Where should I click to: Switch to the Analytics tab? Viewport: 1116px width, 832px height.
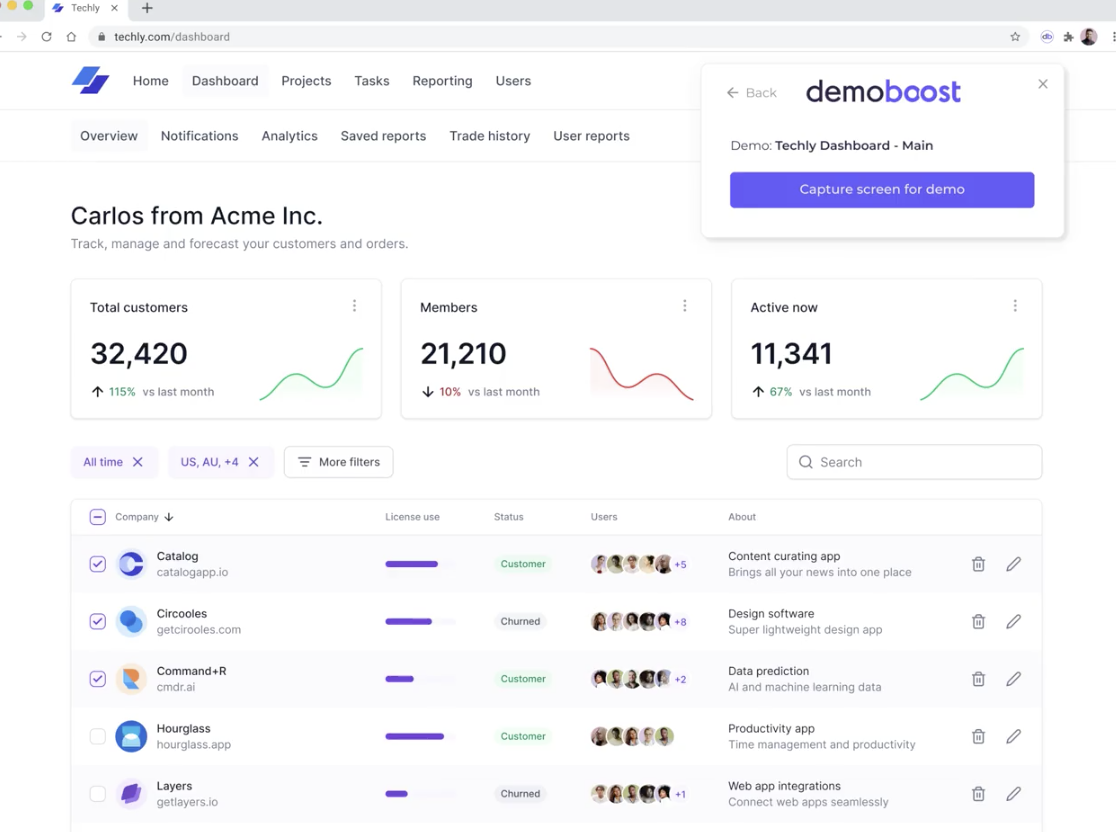point(290,136)
